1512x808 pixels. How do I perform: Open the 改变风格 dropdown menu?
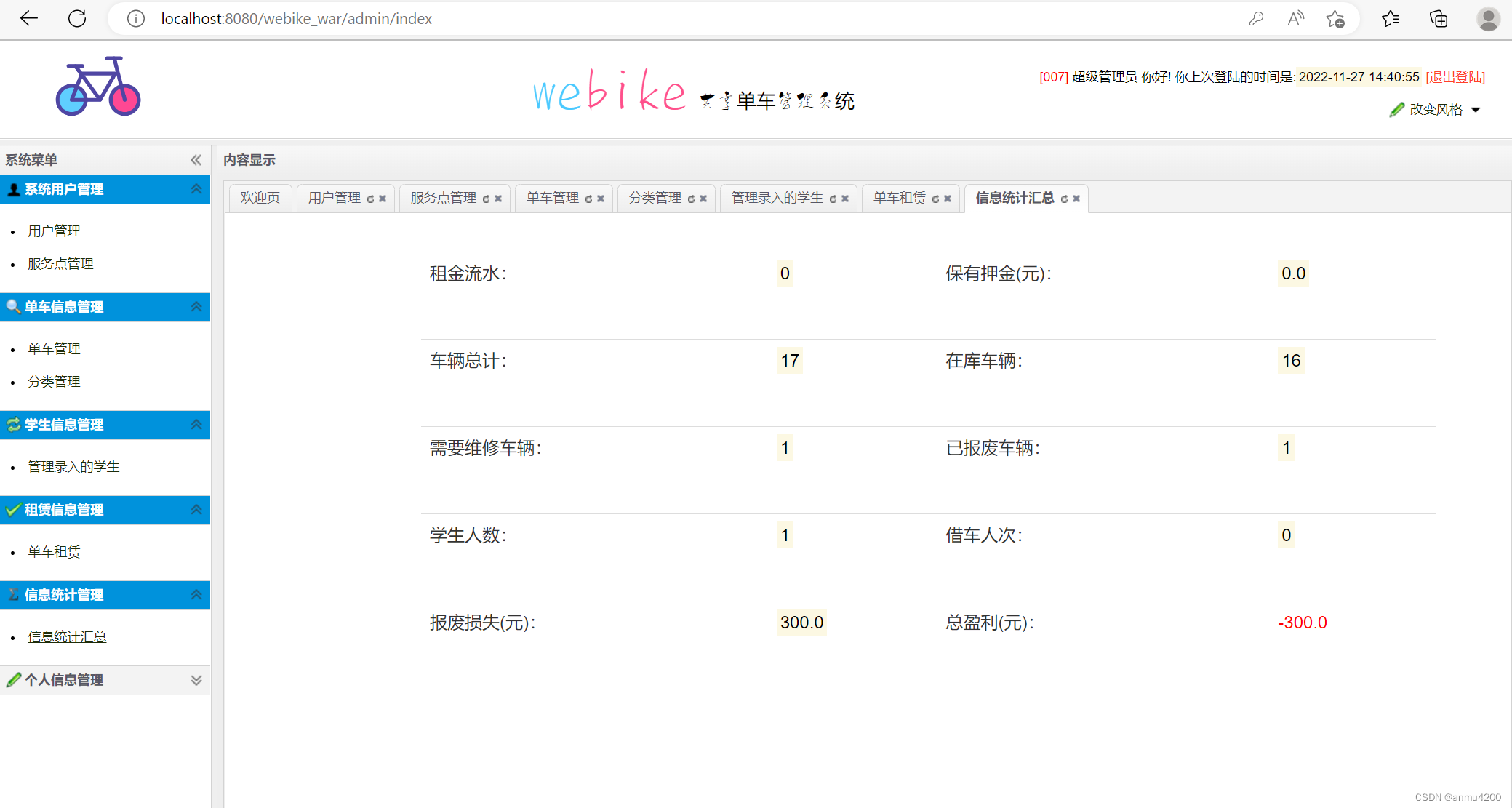click(x=1436, y=110)
